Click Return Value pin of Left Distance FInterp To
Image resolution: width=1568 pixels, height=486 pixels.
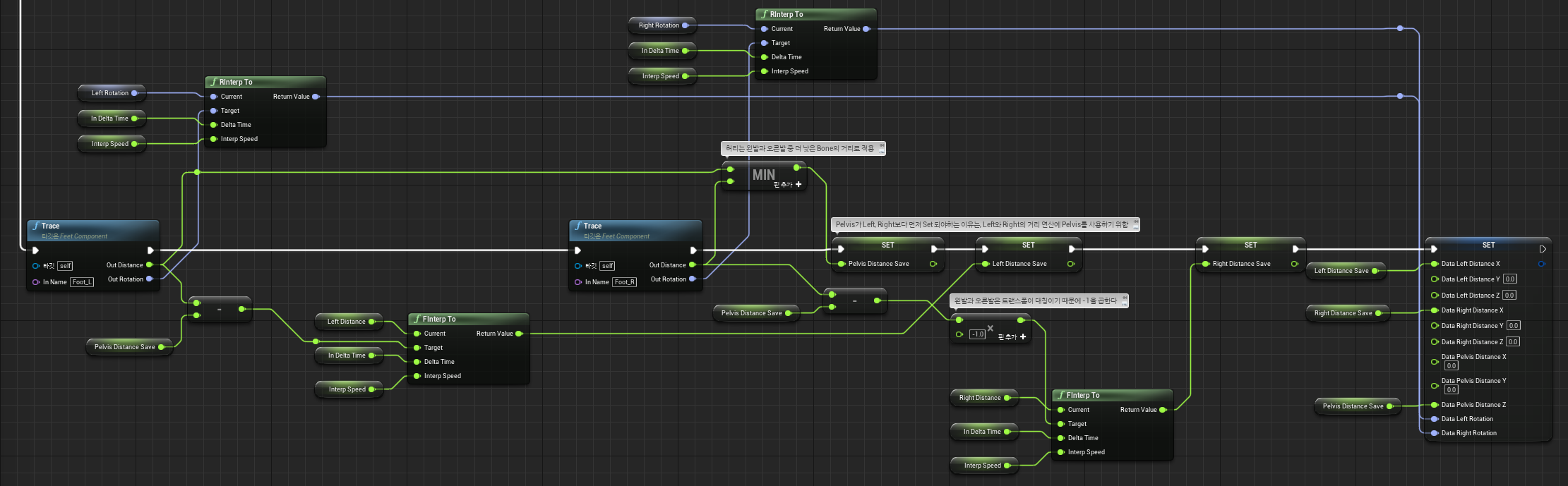[519, 334]
